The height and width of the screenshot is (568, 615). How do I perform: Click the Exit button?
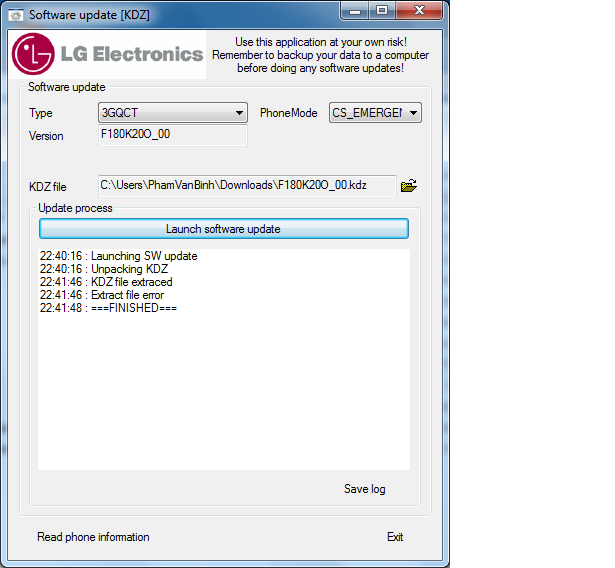395,537
